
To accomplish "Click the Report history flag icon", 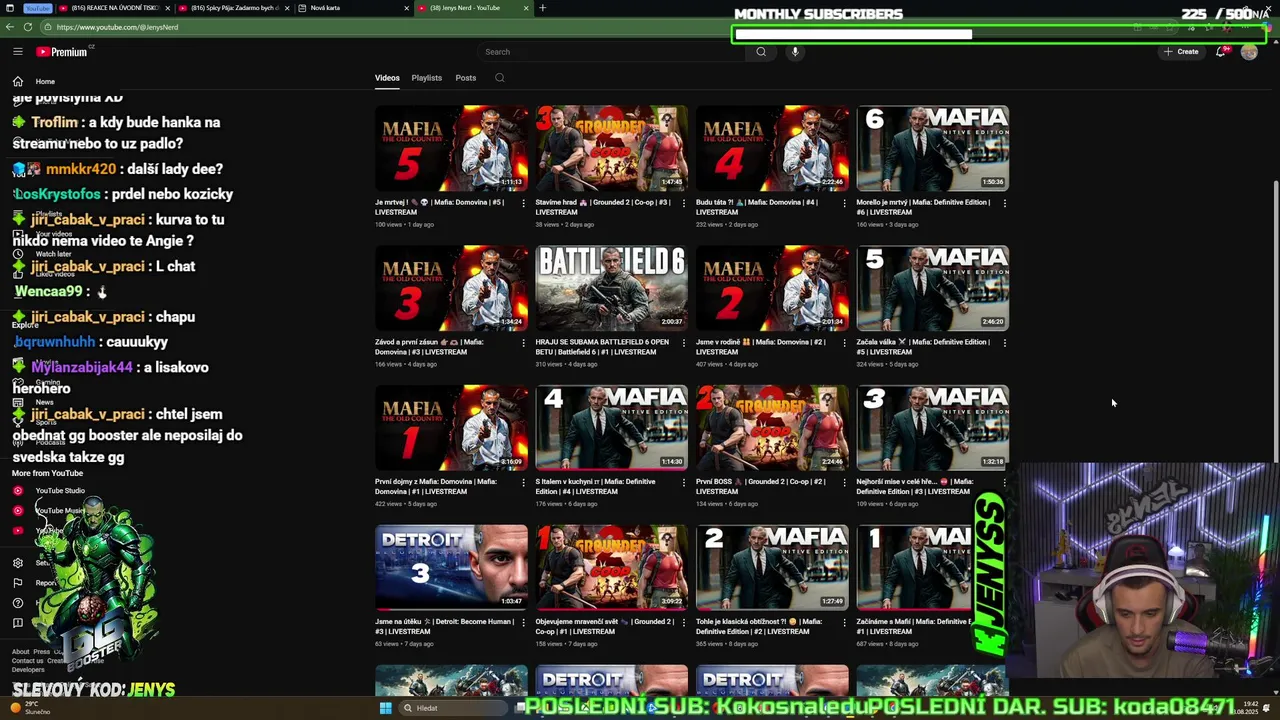I will pyautogui.click(x=18, y=583).
